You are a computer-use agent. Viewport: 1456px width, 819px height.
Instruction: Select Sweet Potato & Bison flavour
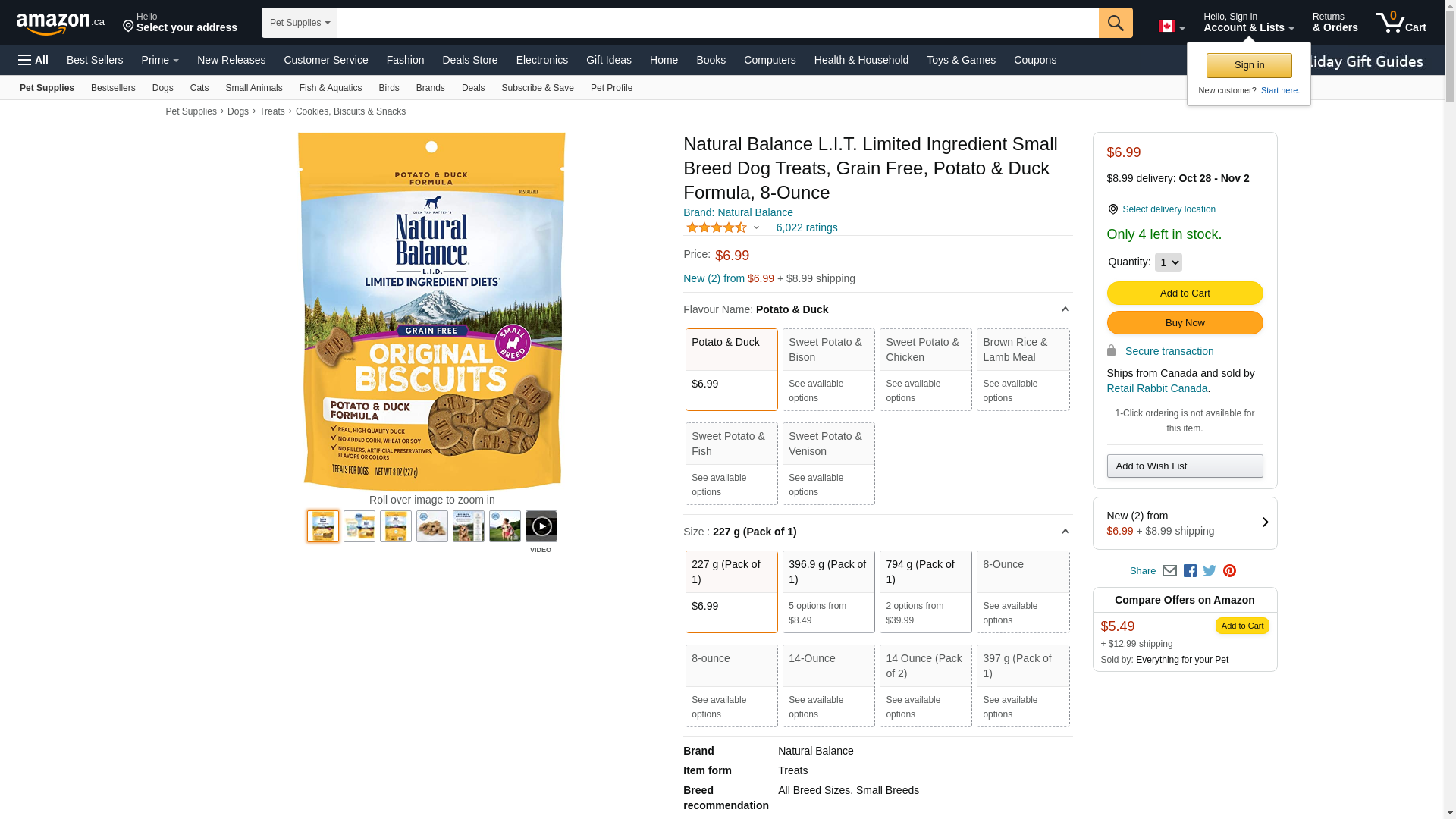coord(828,369)
